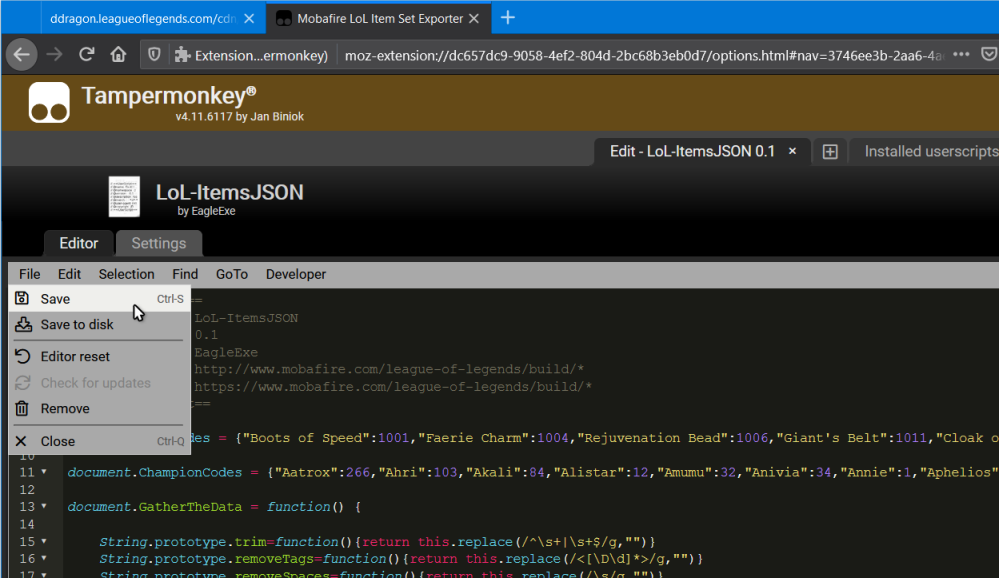999x578 pixels.
Task: Open the Selection menu
Action: [x=126, y=274]
